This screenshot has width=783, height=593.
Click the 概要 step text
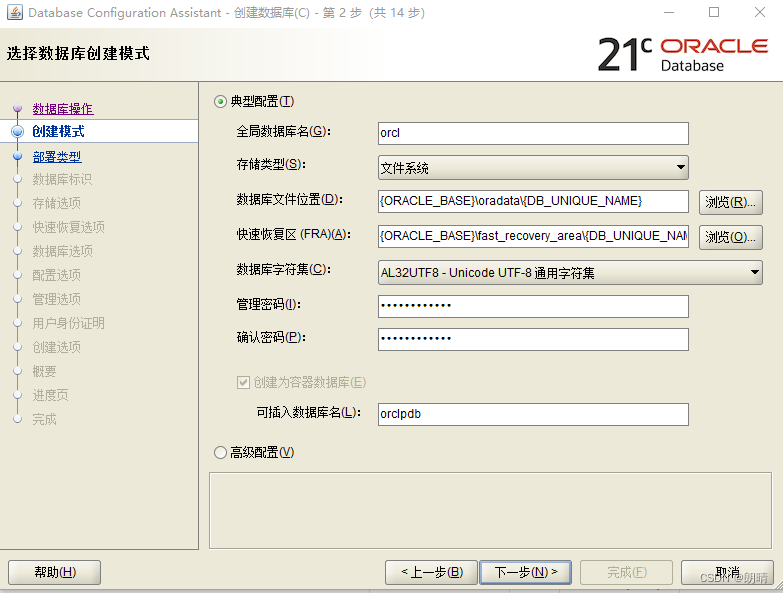coord(44,371)
